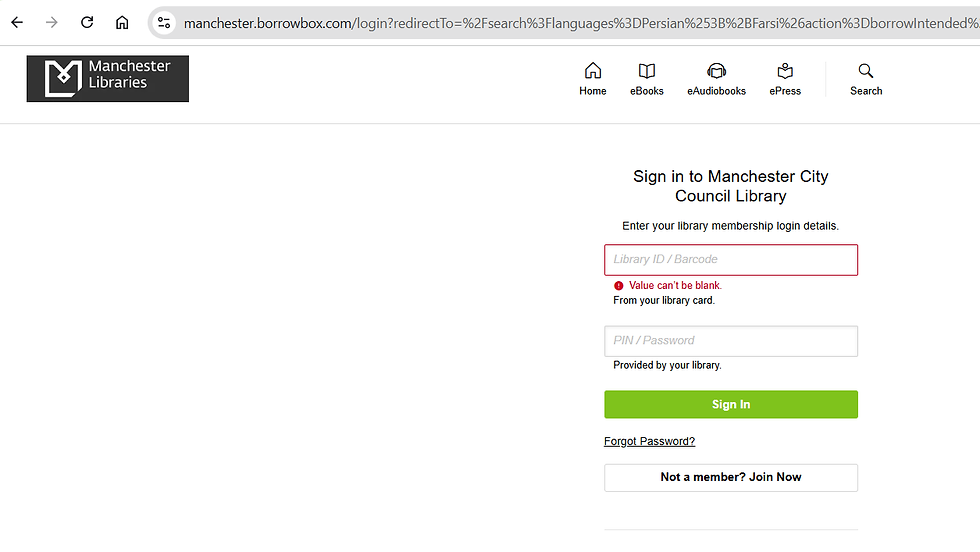Open site information icon in address bar
Image resolution: width=980 pixels, height=552 pixels.
(x=164, y=23)
